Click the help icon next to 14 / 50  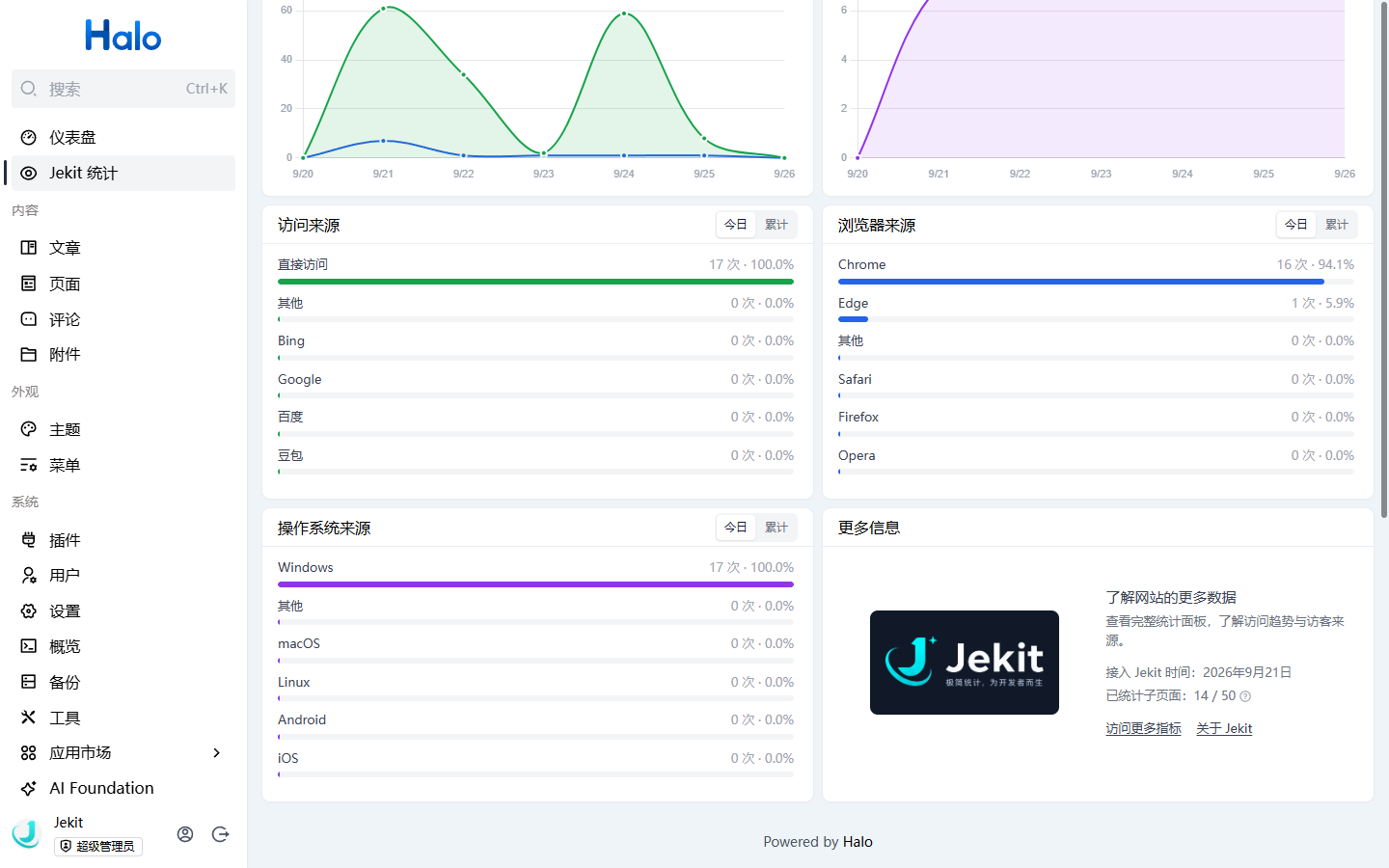click(x=1245, y=696)
